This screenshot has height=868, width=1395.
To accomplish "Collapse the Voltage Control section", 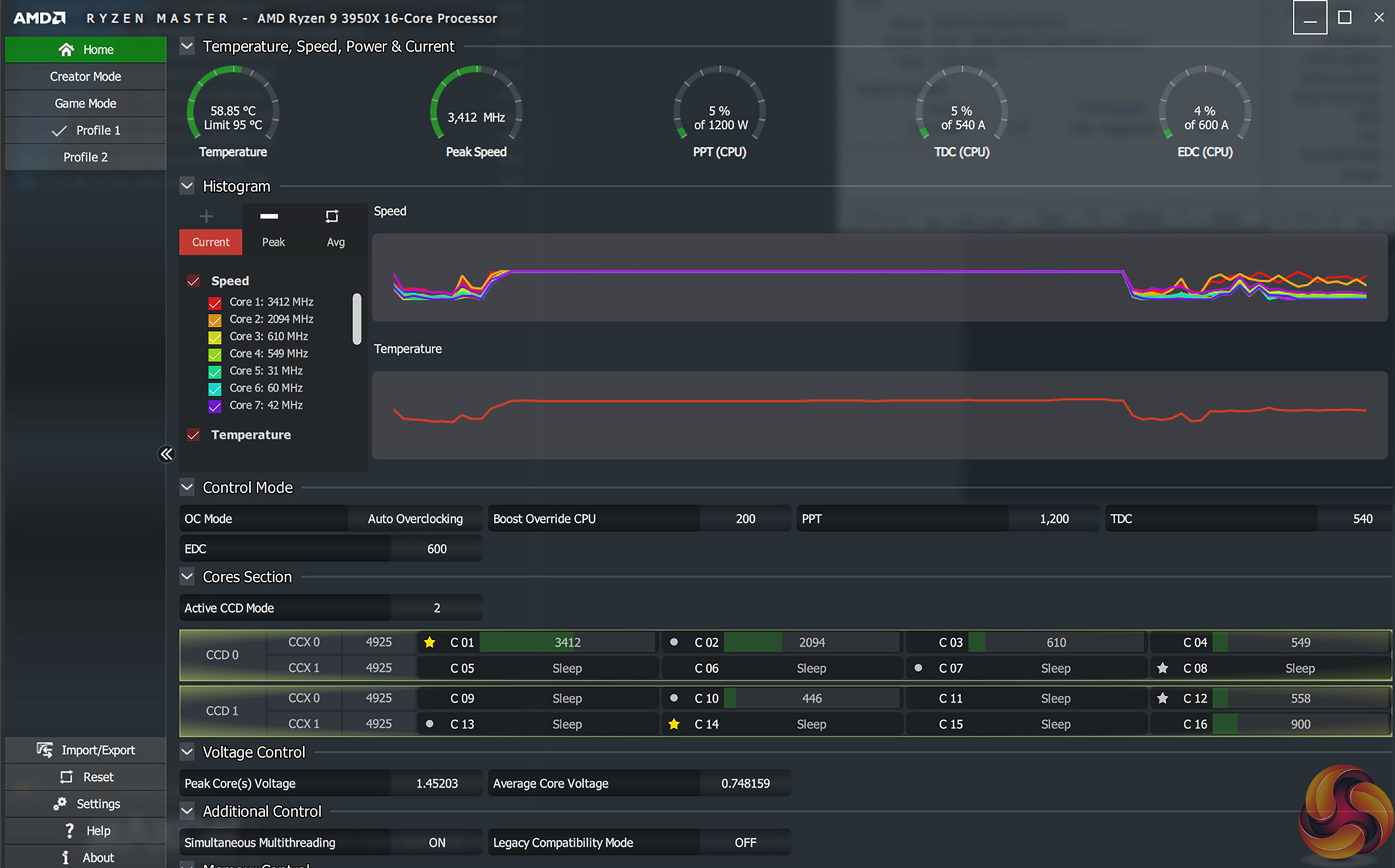I will 187,752.
